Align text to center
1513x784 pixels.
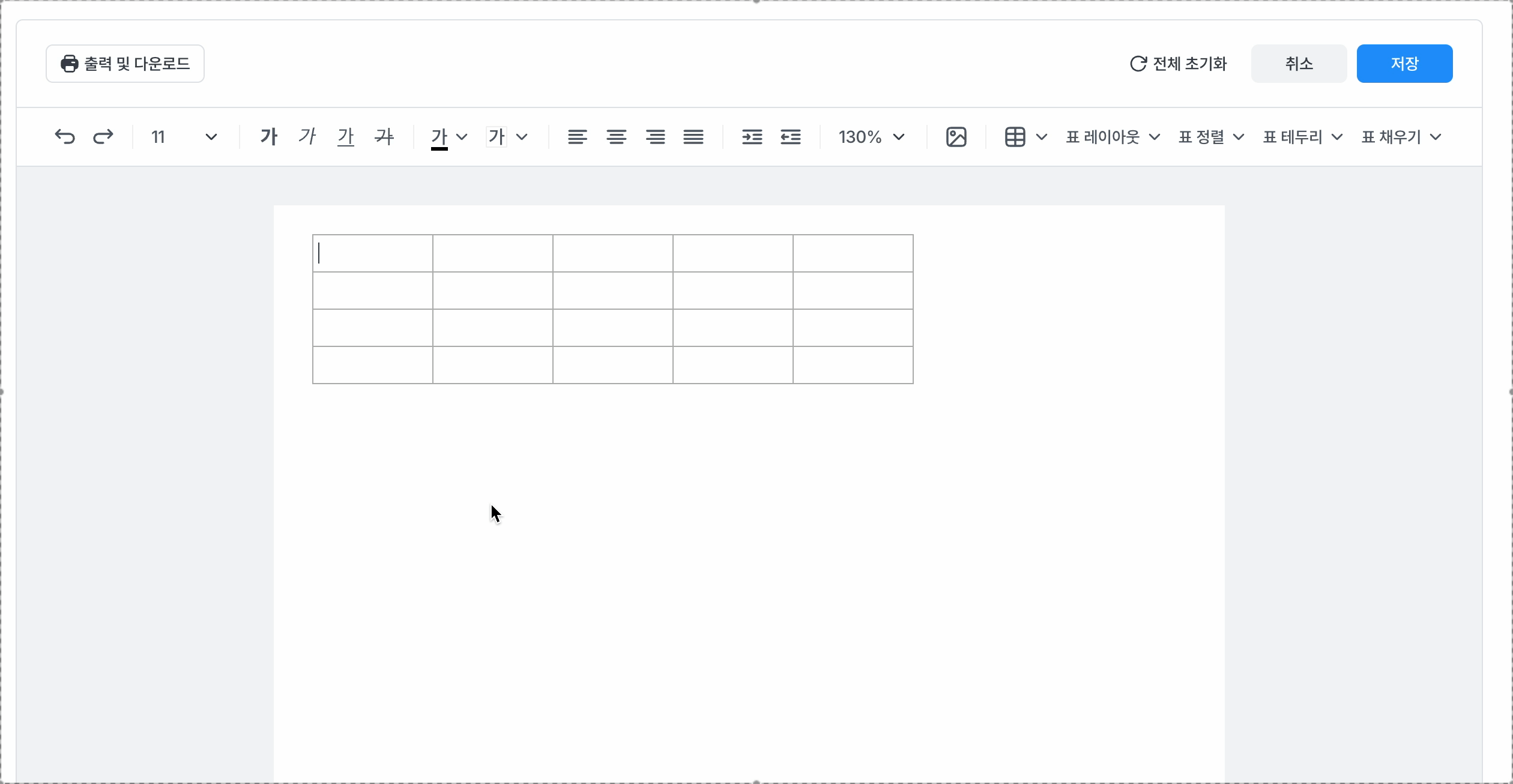pos(616,137)
